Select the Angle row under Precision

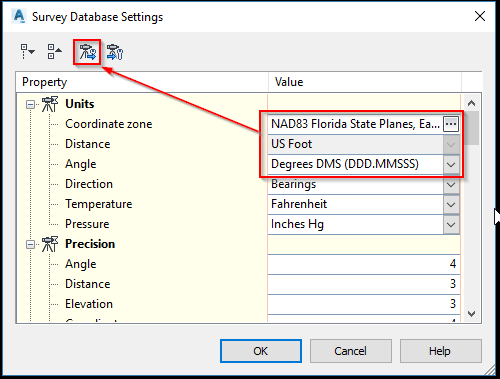coord(81,264)
